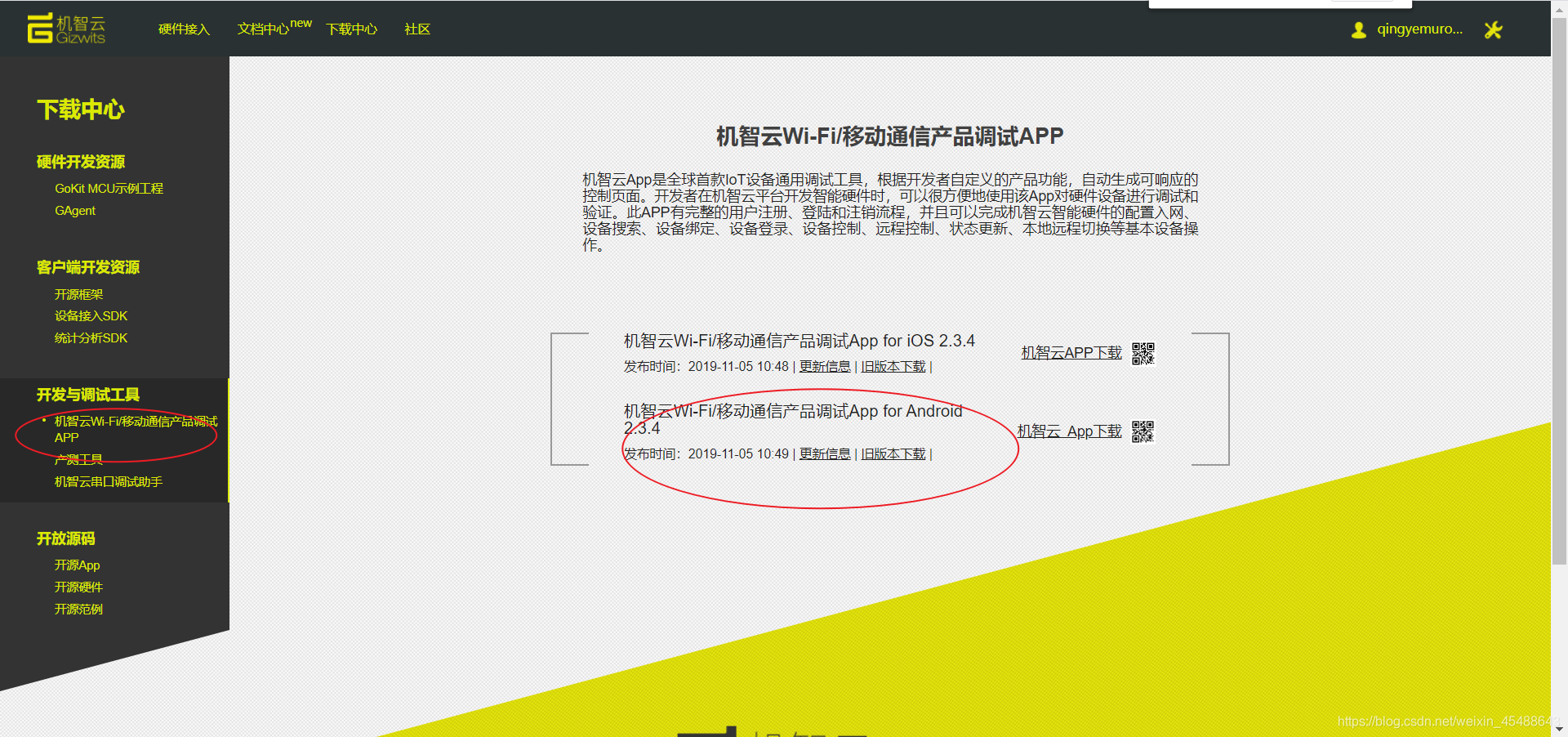
Task: Click 机智云 App下载 link for Android
Action: click(1069, 431)
